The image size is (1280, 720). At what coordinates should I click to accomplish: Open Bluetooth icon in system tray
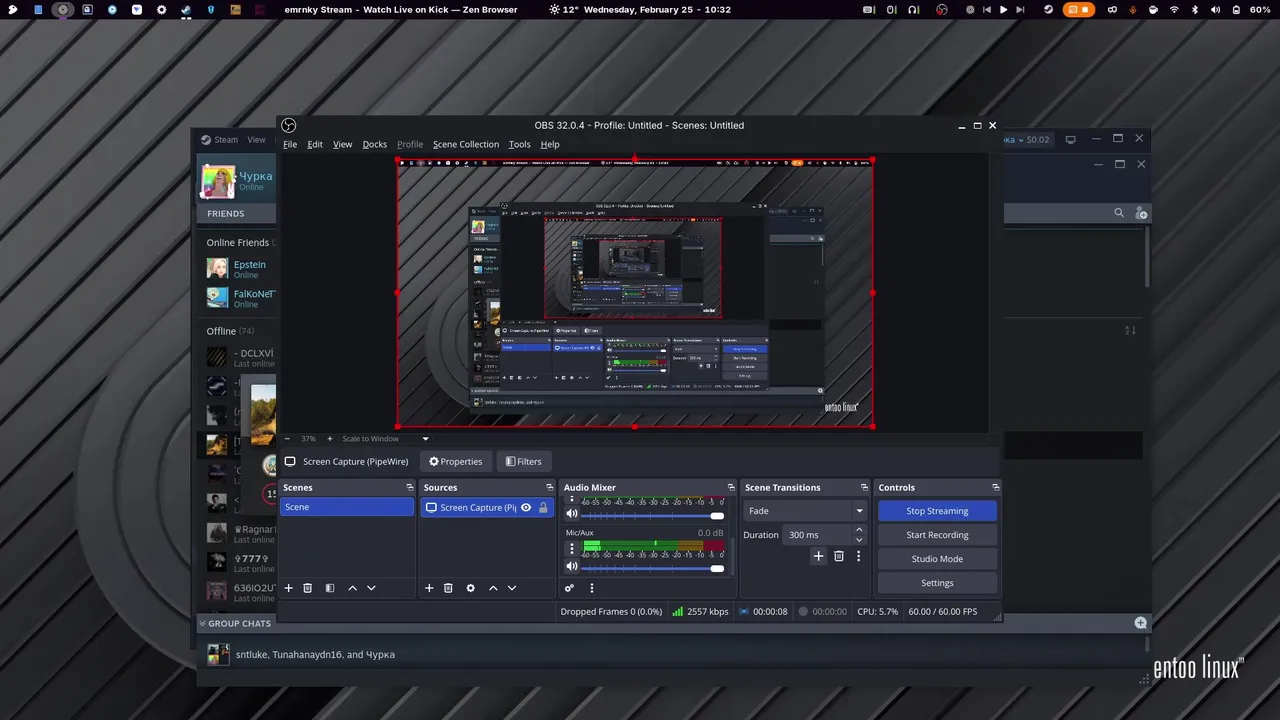pos(1194,10)
